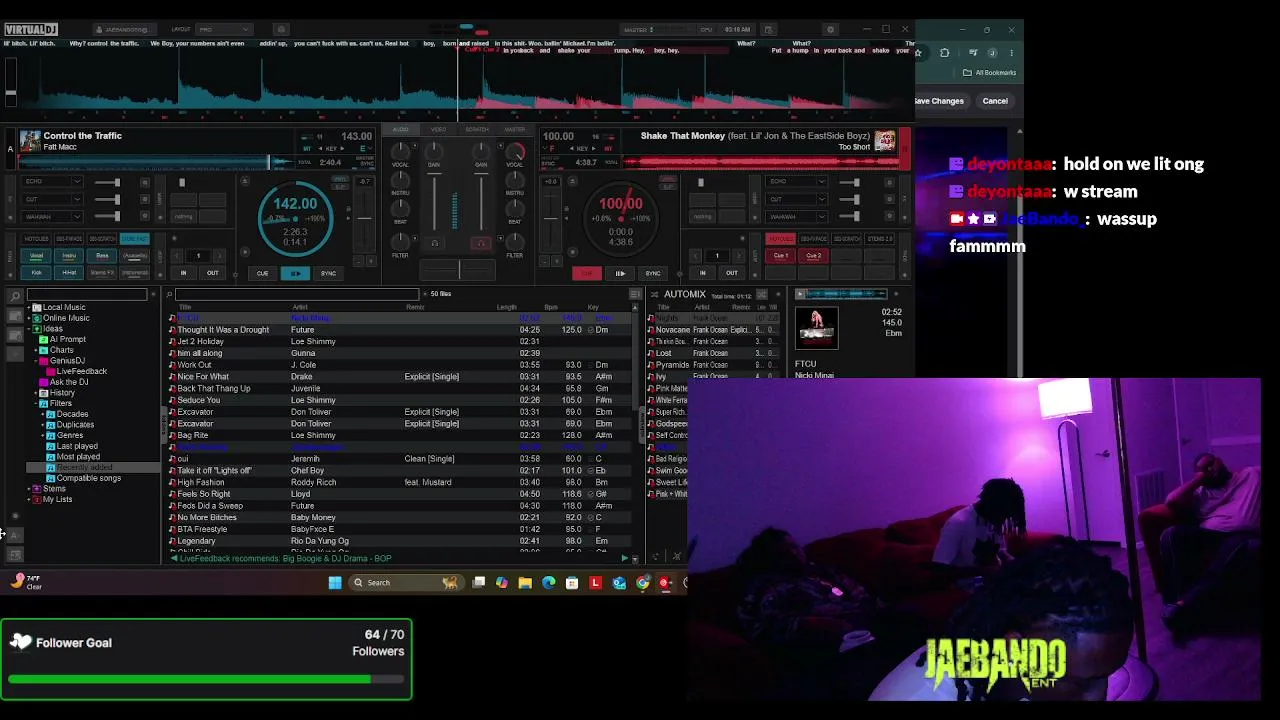Open the VirtualDJ settings gear icon
Viewport: 1280px width, 720px height.
[x=830, y=29]
